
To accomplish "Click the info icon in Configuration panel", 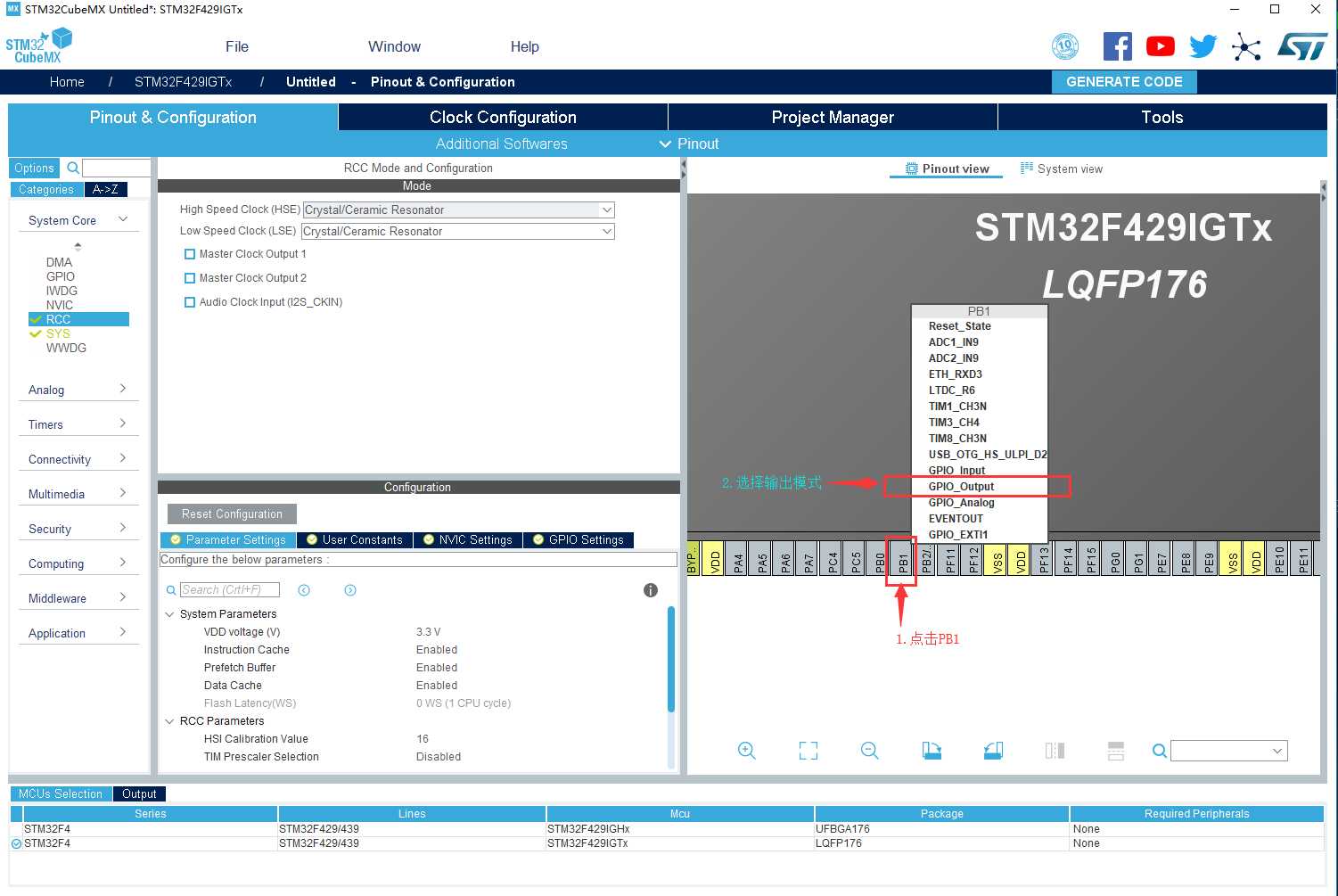I will 651,590.
